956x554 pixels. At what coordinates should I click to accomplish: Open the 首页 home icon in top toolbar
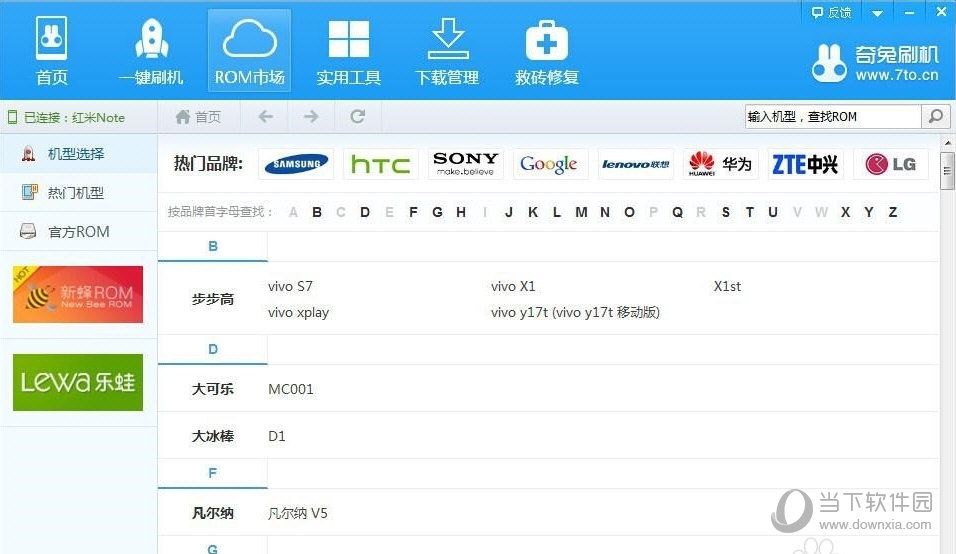point(52,50)
